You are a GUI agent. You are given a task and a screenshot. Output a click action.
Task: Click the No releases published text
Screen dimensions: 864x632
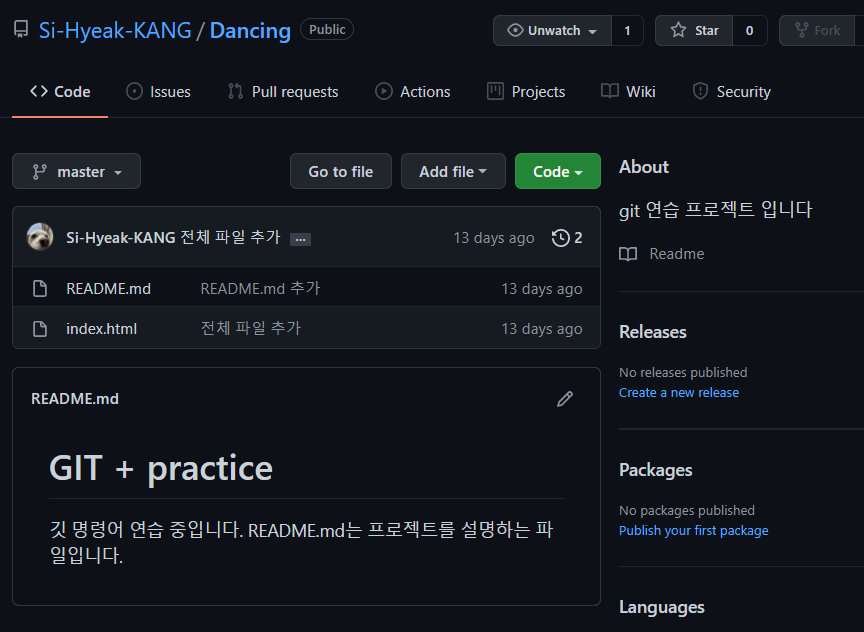(683, 372)
